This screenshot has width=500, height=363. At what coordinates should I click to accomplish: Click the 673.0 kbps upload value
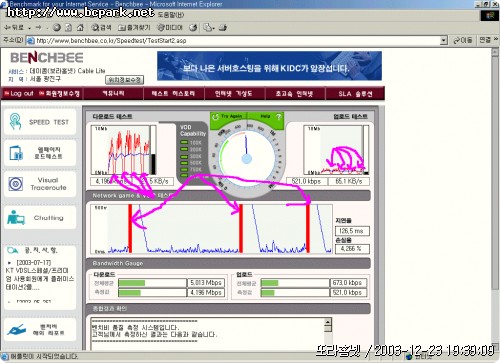(348, 283)
